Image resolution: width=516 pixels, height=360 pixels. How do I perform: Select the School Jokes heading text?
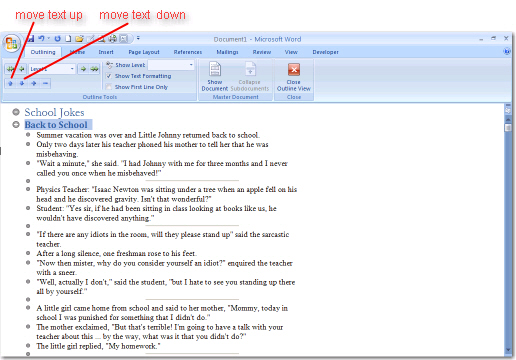54,112
